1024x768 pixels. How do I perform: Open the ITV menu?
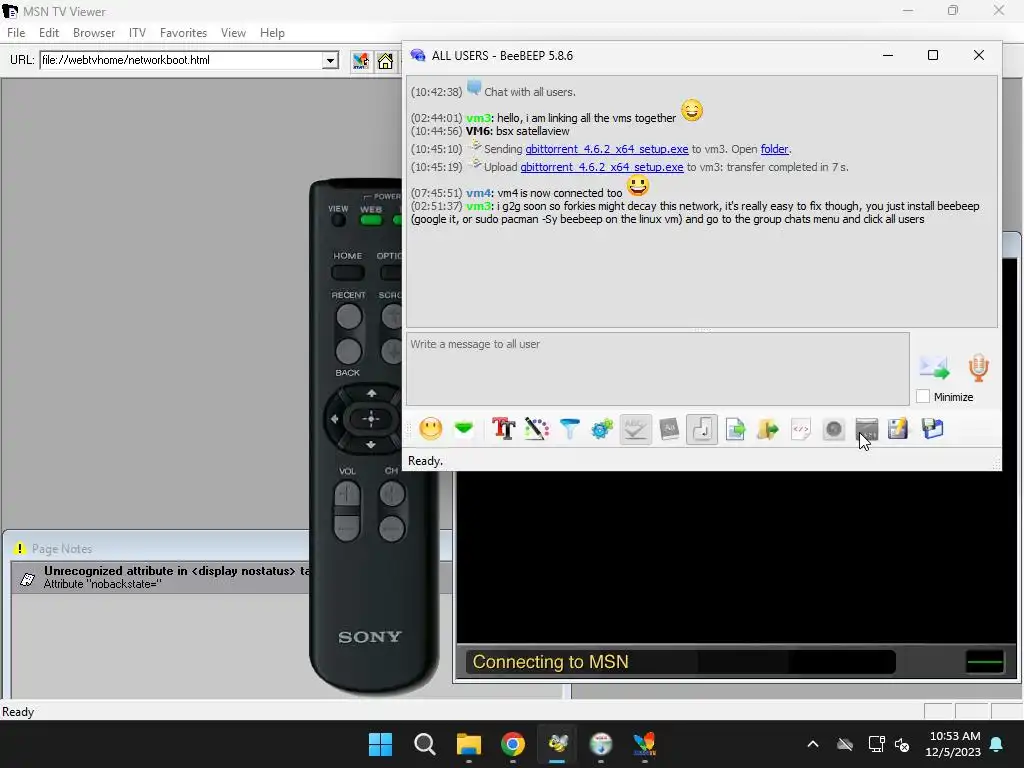click(137, 33)
